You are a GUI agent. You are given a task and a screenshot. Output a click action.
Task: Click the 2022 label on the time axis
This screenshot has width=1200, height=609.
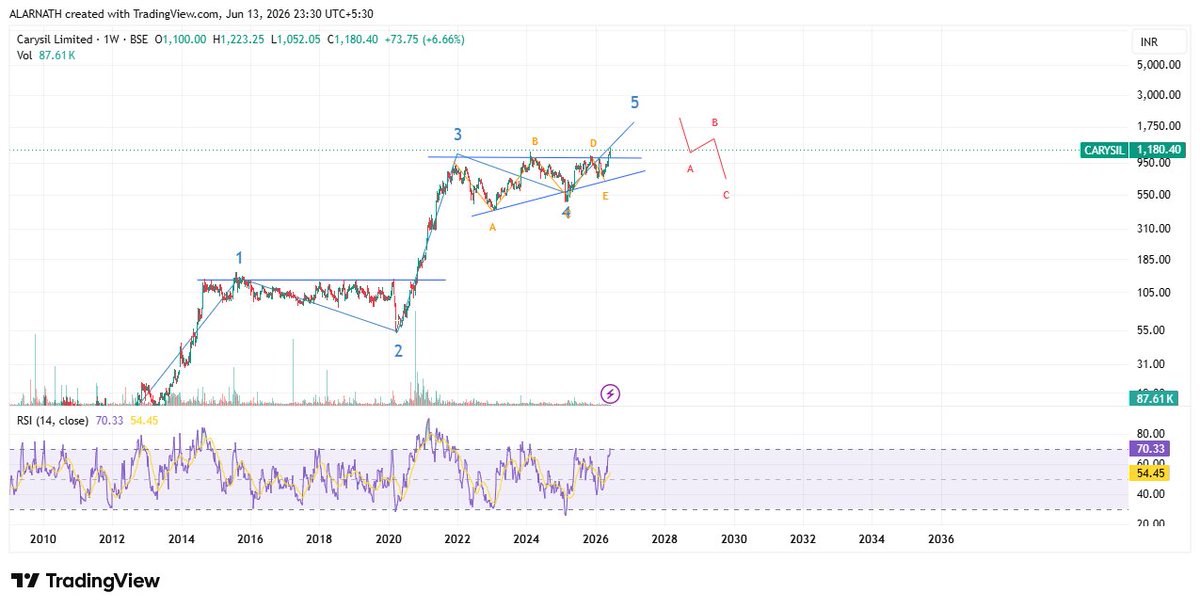(458, 539)
